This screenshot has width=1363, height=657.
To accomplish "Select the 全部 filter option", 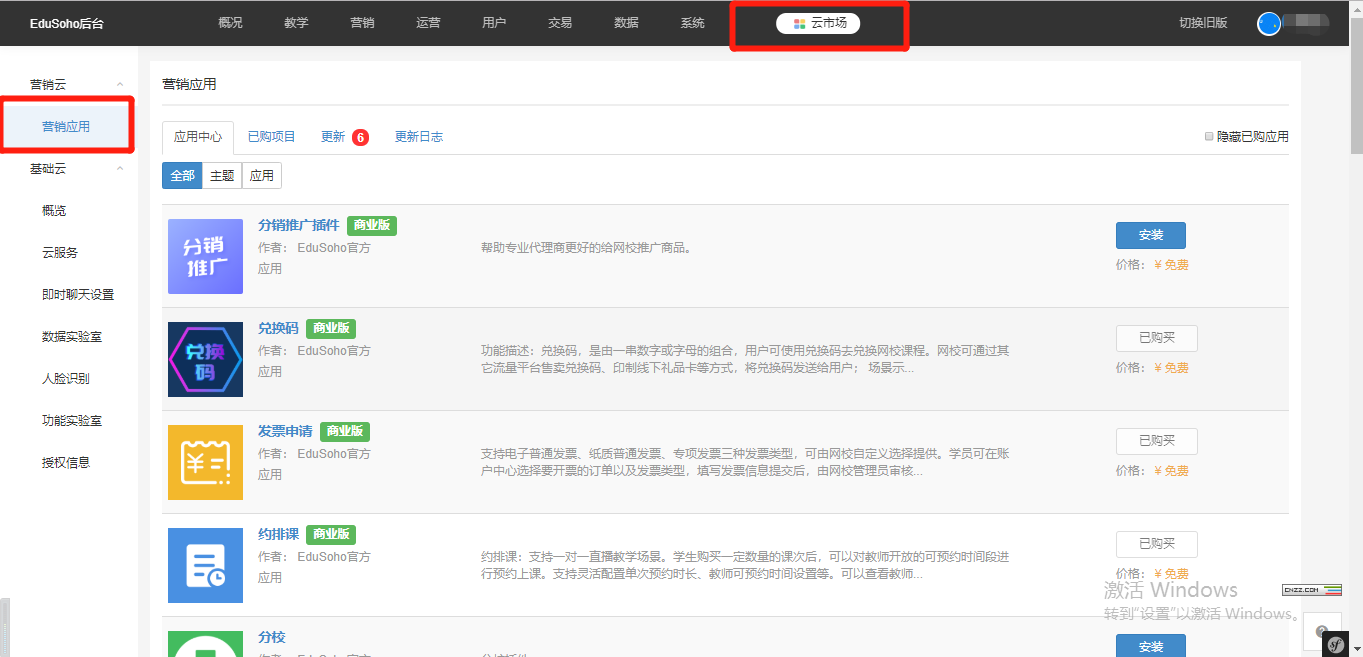I will 182,176.
